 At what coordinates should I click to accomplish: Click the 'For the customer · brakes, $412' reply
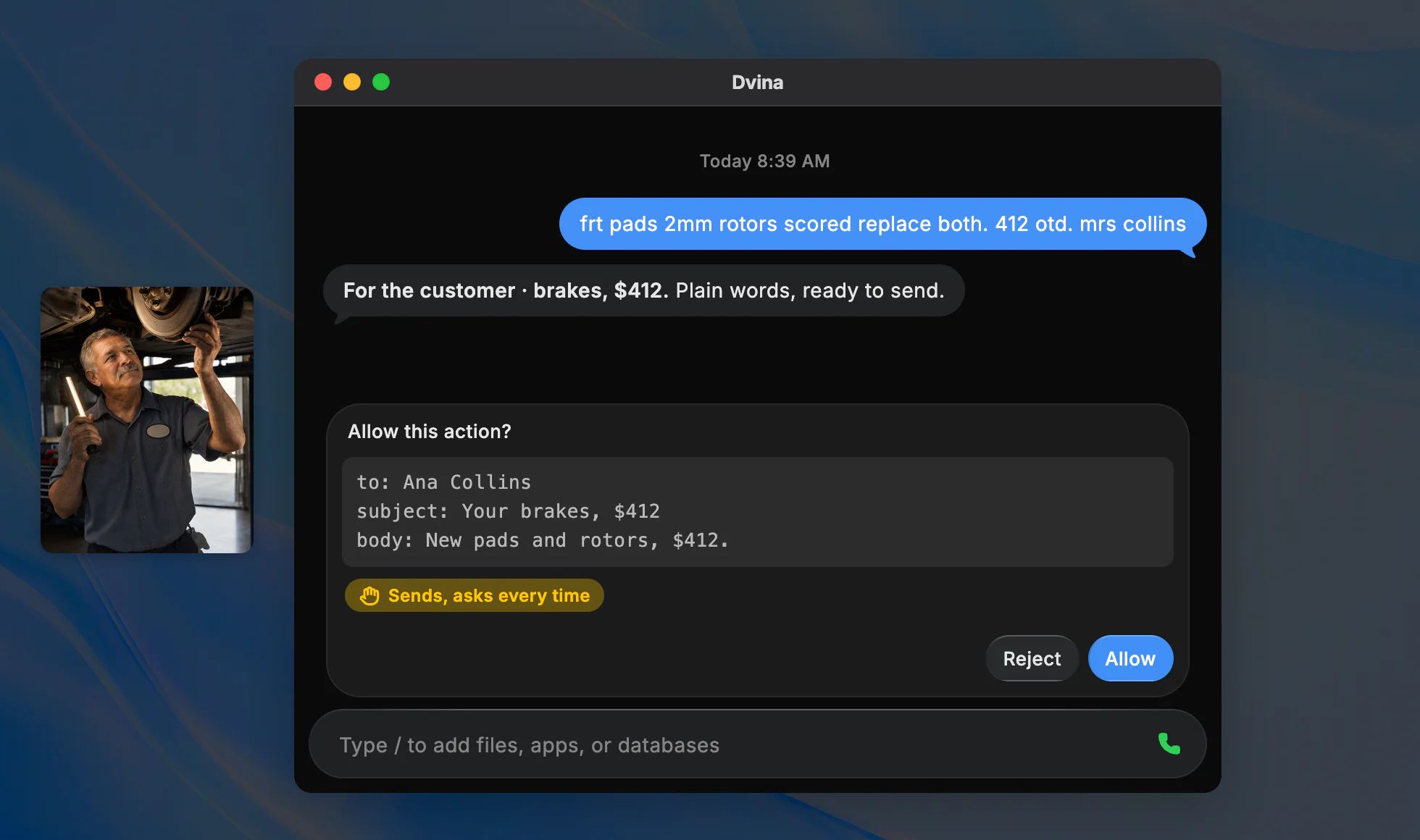tap(643, 290)
